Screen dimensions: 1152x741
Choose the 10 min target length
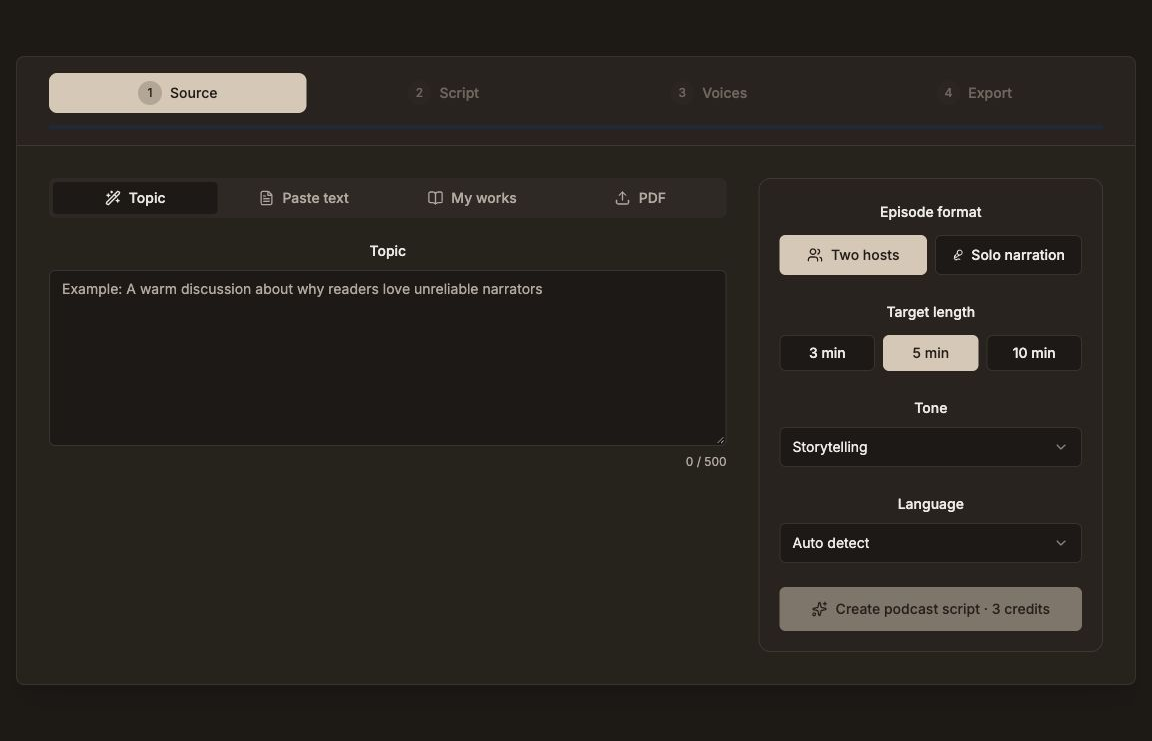click(1034, 353)
